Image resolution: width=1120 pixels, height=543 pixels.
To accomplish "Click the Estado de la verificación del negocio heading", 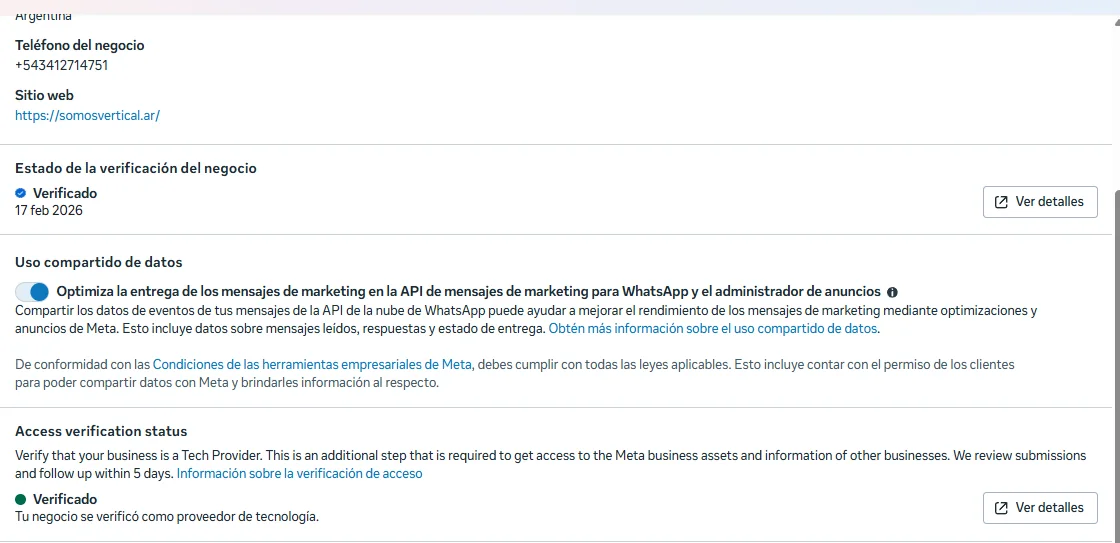I will coord(136,169).
